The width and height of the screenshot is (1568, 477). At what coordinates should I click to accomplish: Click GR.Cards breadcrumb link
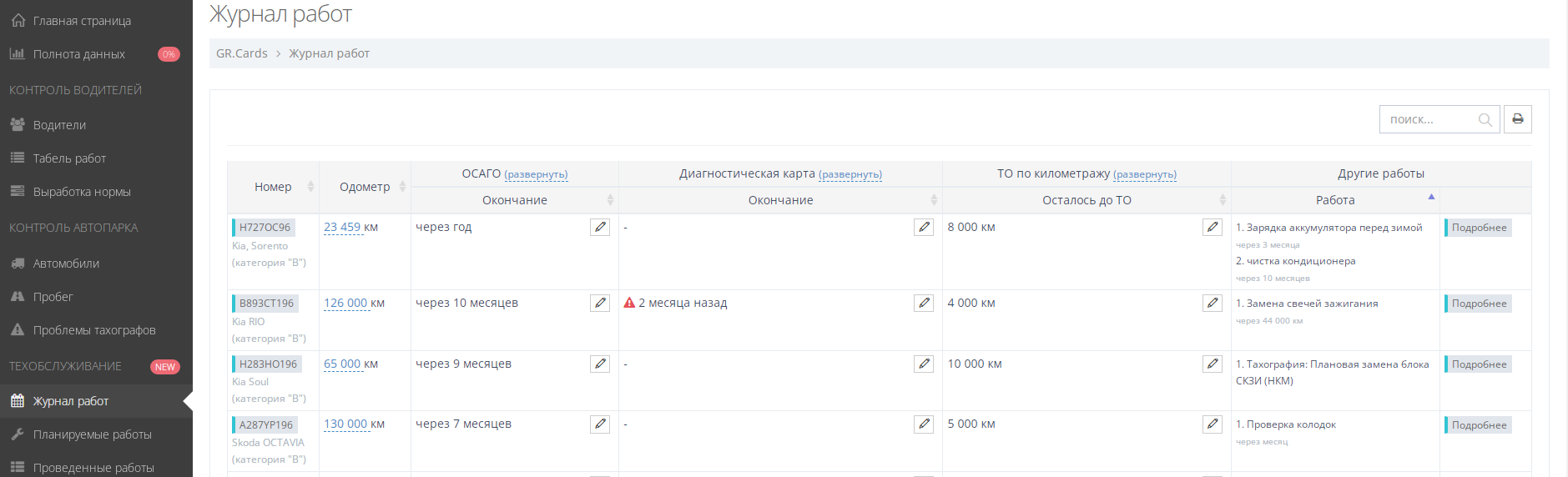pyautogui.click(x=242, y=53)
